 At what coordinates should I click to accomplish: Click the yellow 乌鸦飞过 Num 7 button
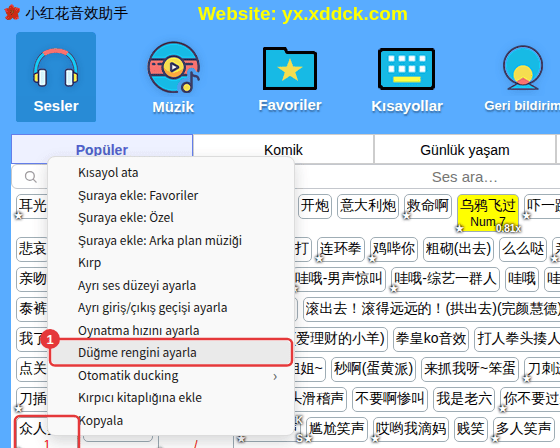tap(488, 213)
